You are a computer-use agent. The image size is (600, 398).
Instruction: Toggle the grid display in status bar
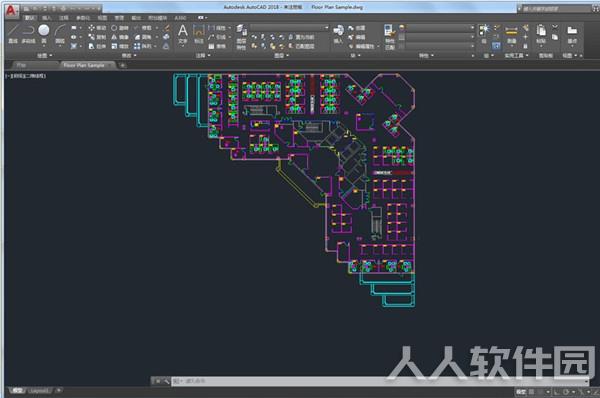(531, 392)
